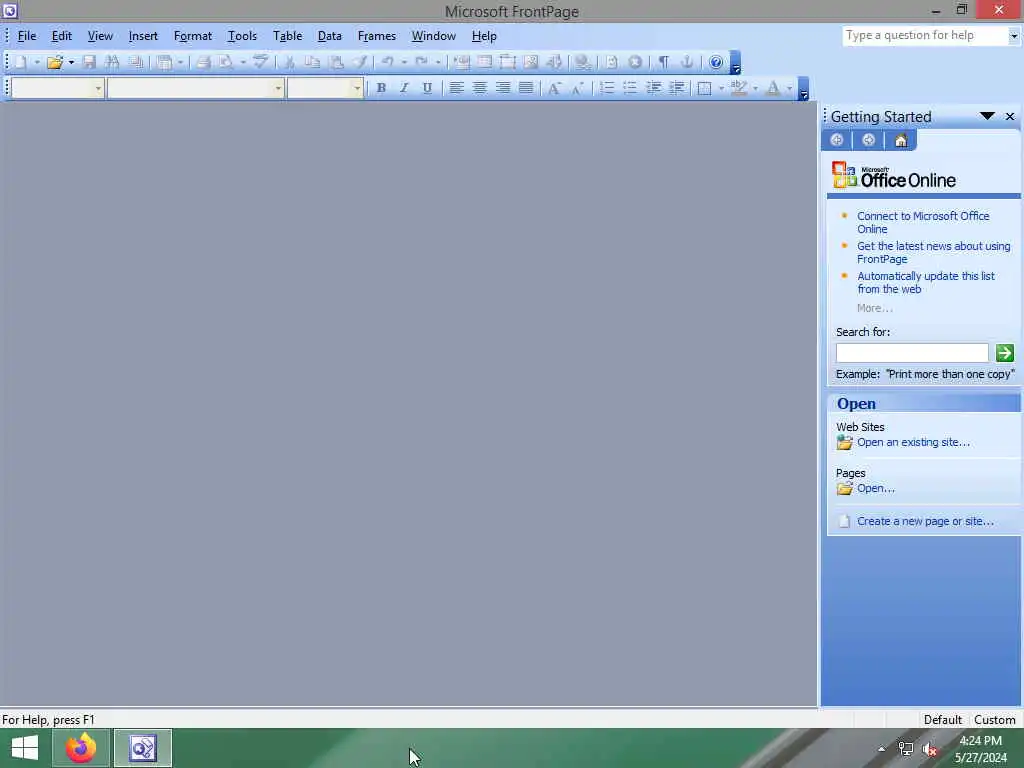This screenshot has width=1024, height=768.
Task: Open the Format menu
Action: [x=193, y=36]
